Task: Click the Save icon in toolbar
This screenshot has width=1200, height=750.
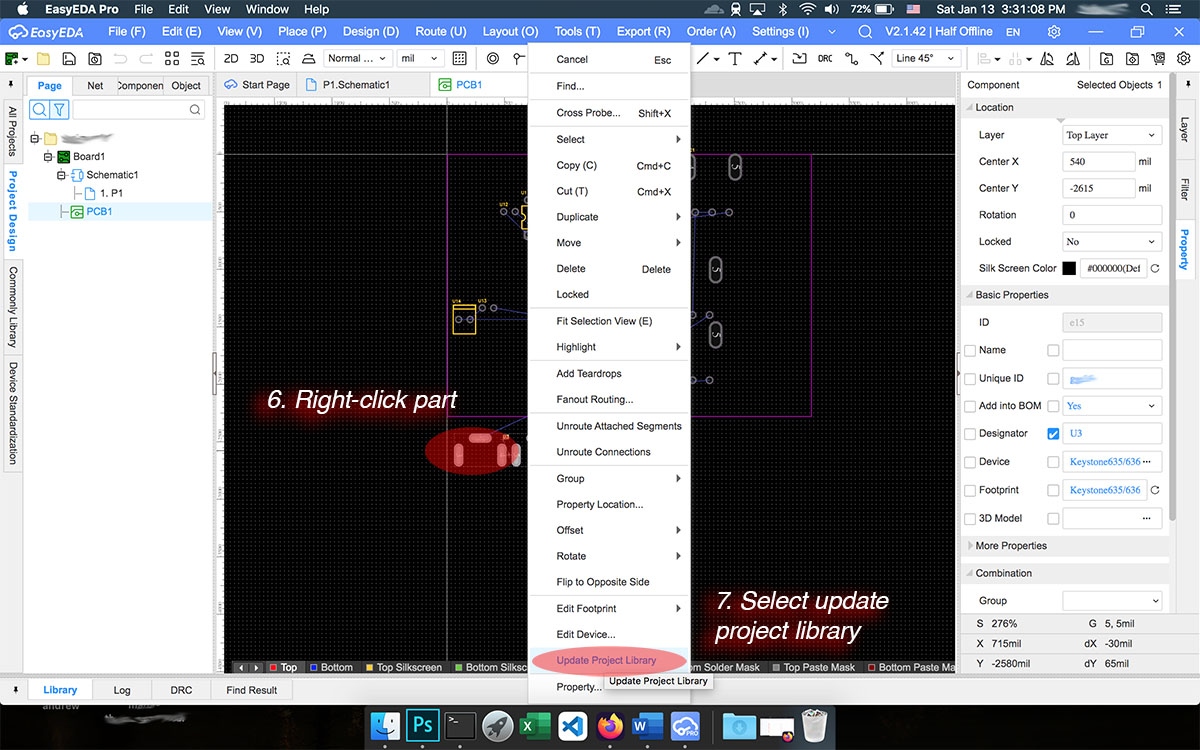Action: [69, 58]
